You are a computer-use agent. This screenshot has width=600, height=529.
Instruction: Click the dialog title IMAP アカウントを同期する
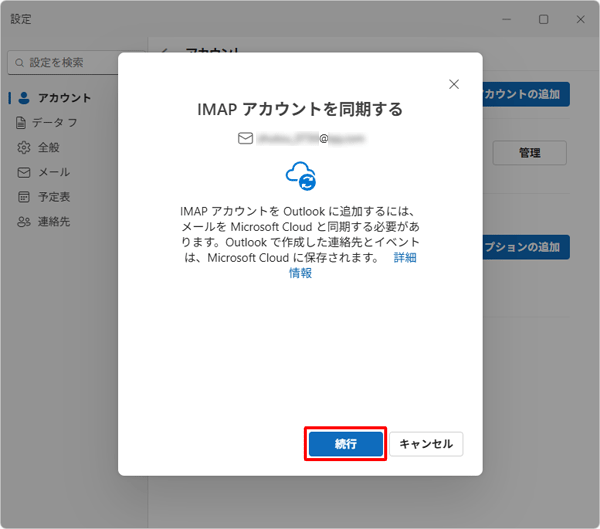tap(300, 109)
